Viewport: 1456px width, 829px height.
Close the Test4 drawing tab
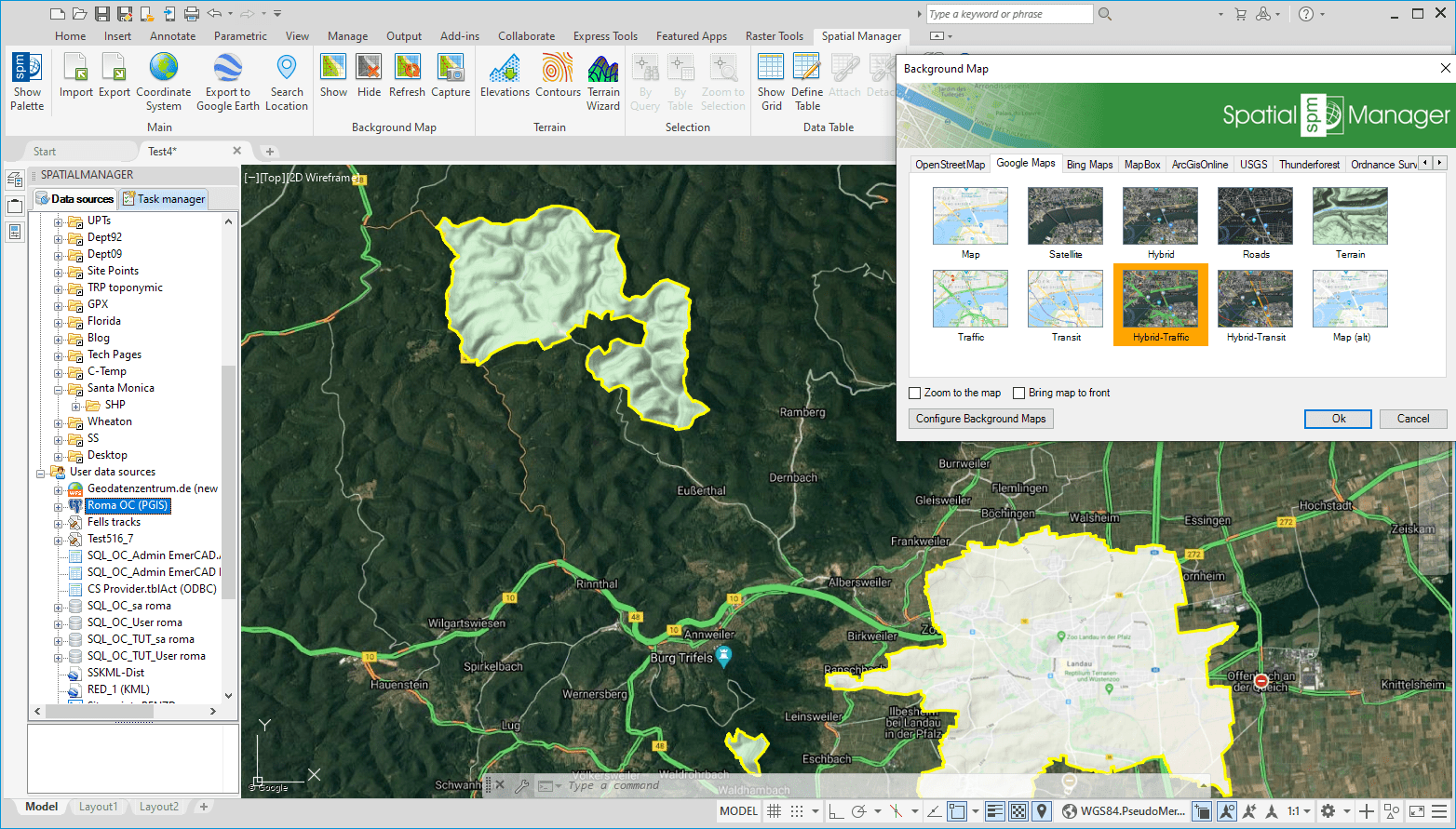point(236,151)
